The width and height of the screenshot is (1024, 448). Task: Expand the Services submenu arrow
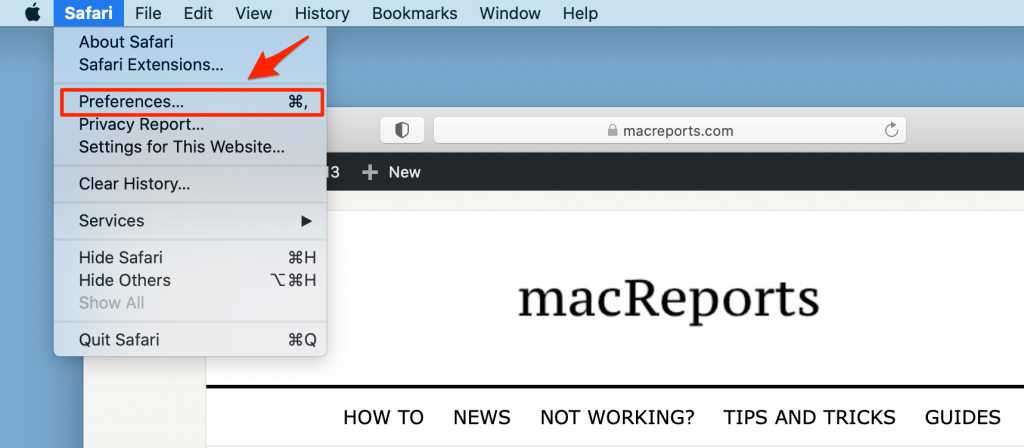(306, 221)
